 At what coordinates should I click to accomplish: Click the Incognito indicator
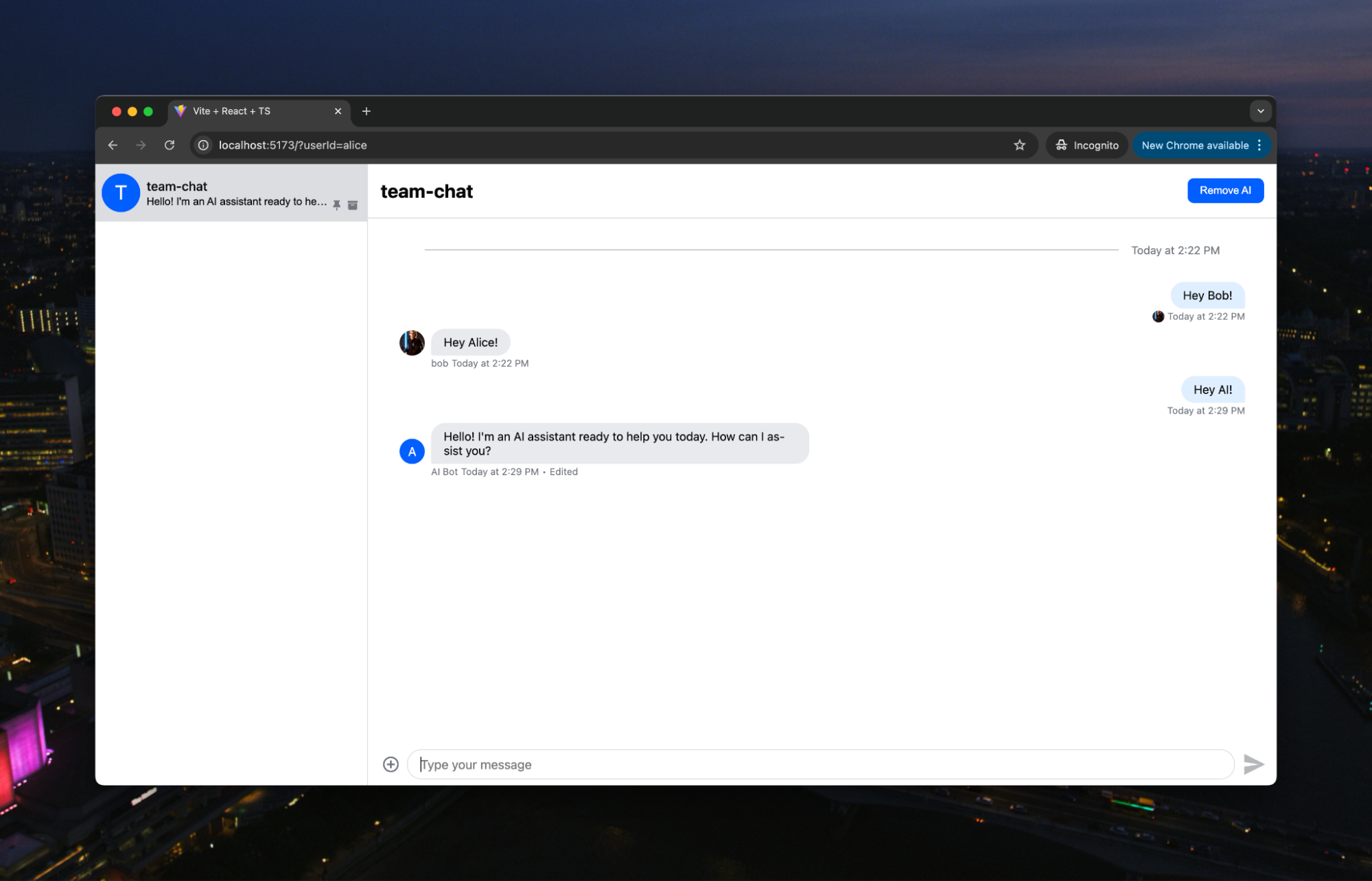click(1087, 145)
